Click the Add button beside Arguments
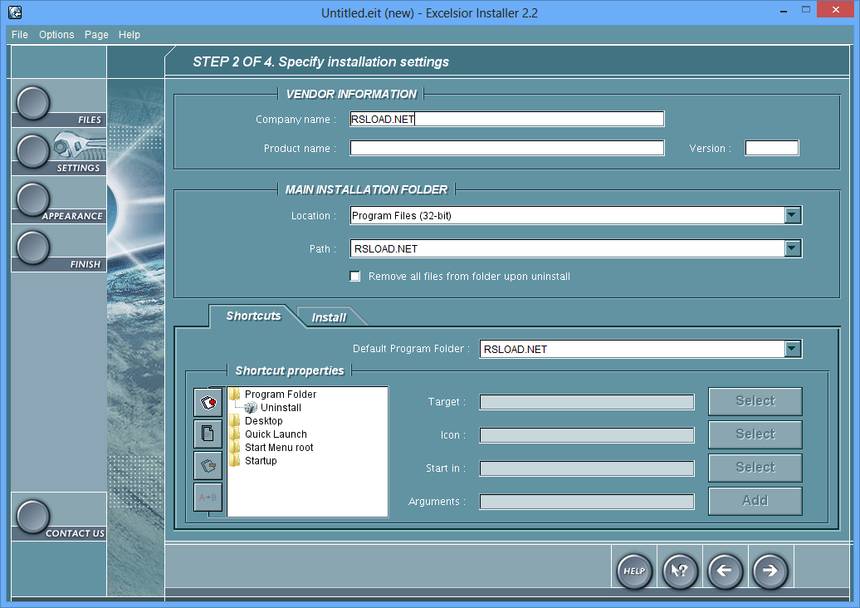Image resolution: width=860 pixels, height=608 pixels. (x=755, y=501)
